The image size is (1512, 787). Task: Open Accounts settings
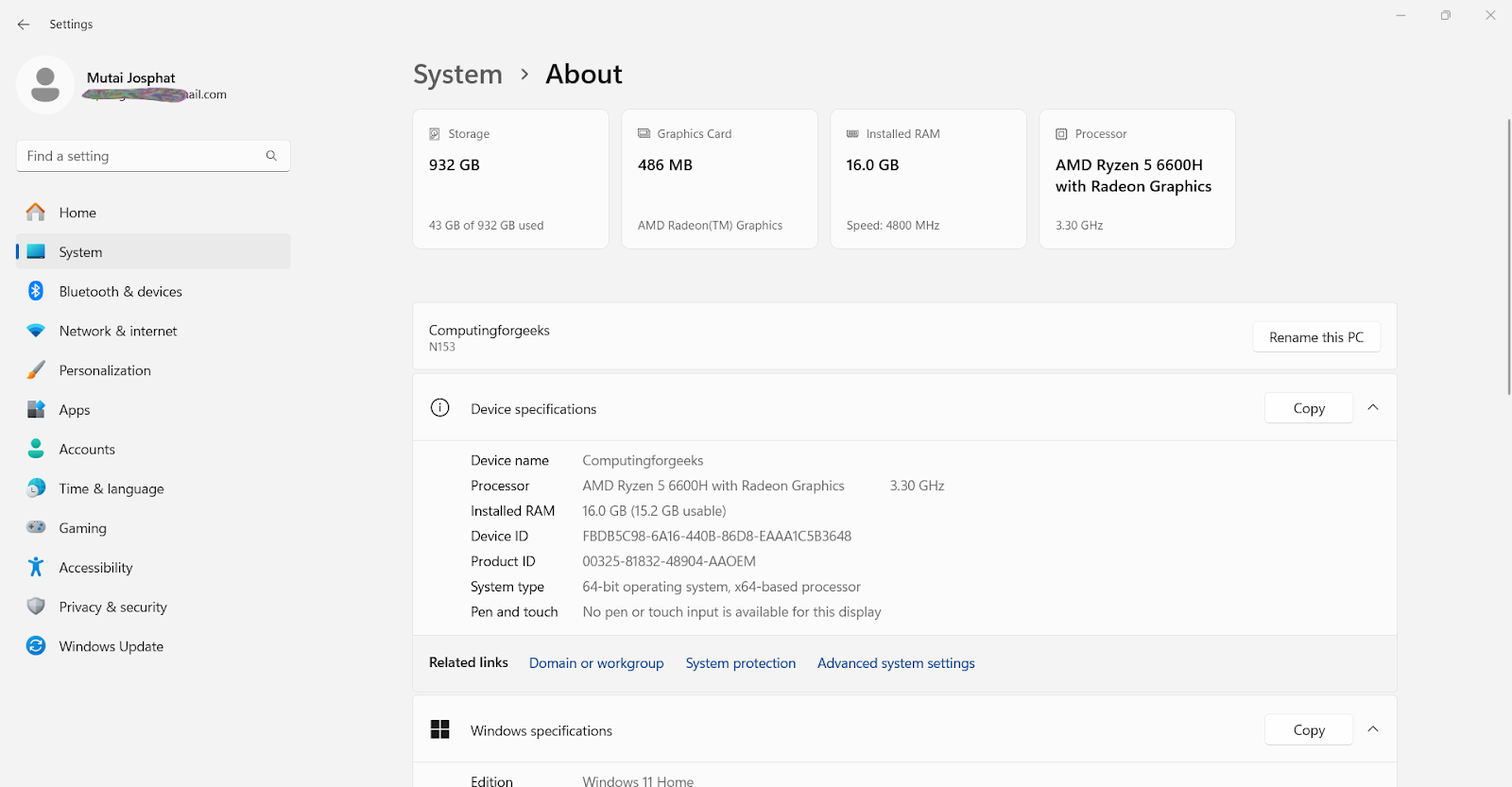coord(153,450)
